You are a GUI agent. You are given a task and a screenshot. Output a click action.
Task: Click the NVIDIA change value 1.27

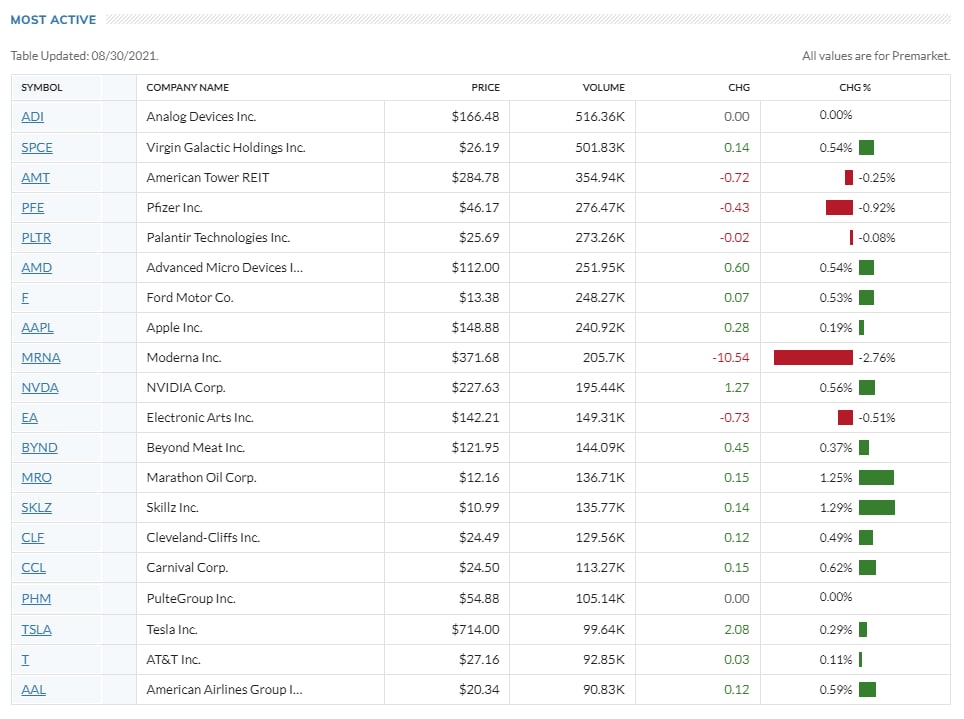click(x=737, y=388)
